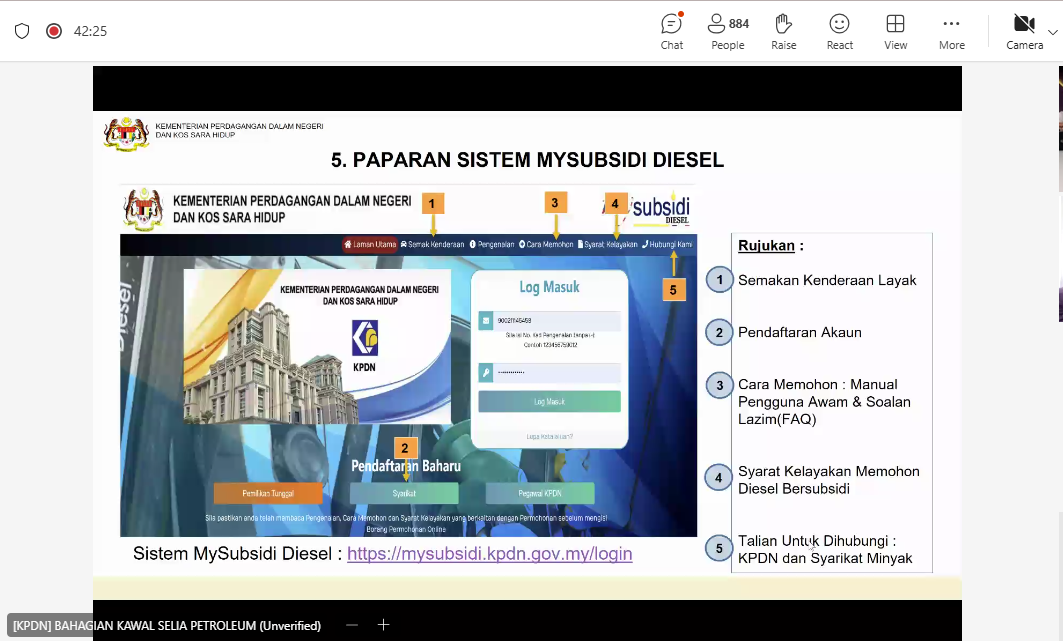The width and height of the screenshot is (1063, 641).
Task: Open the More actions menu
Action: point(951,30)
